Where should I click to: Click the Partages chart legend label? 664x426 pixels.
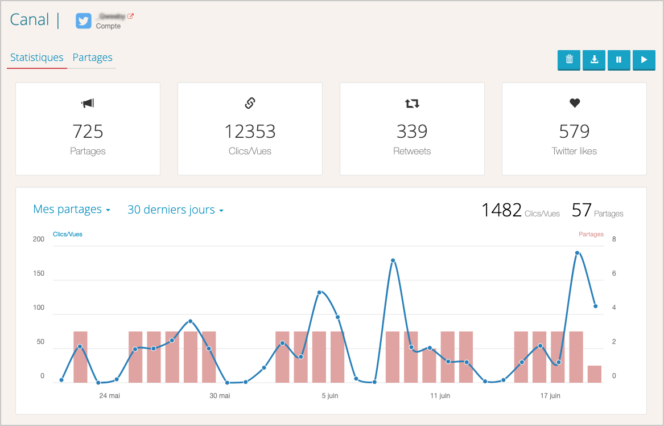tap(591, 234)
